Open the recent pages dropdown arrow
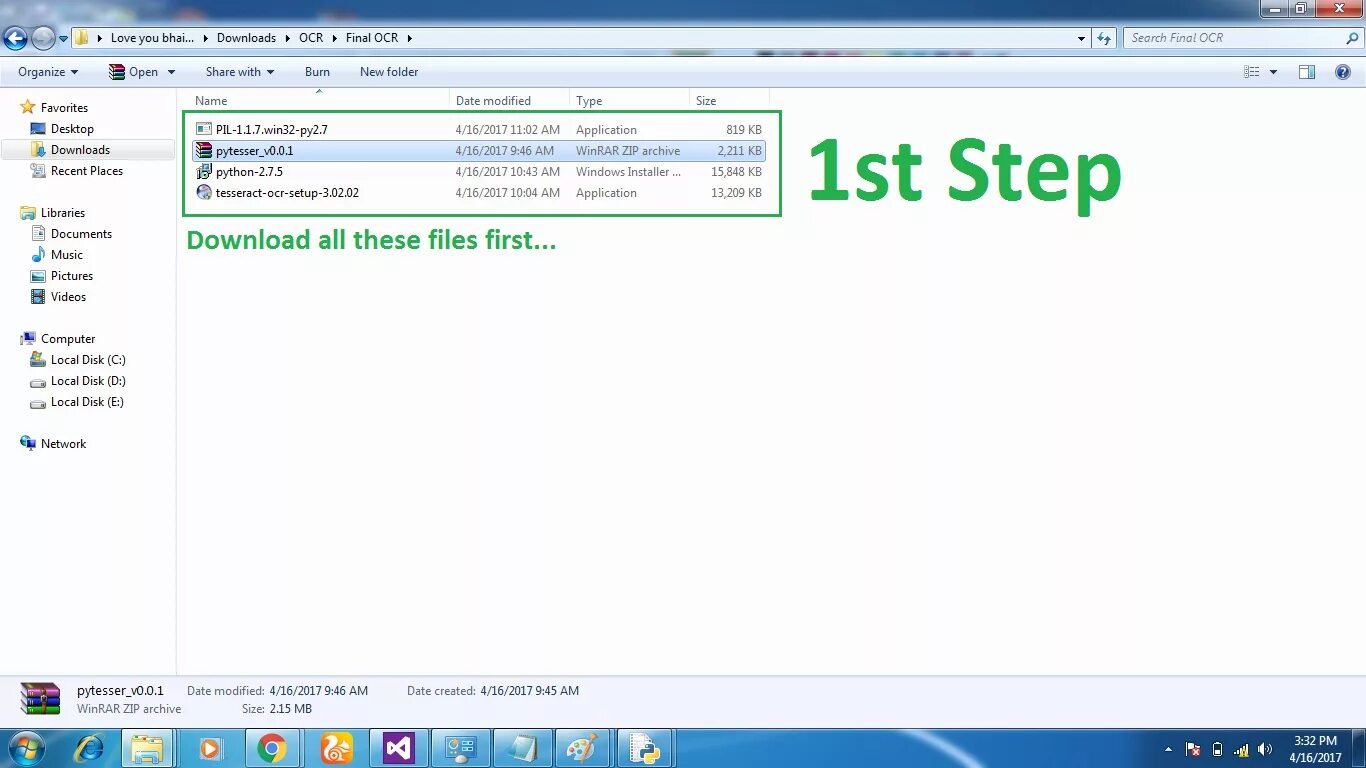Screen dimensions: 1366x768 (63, 39)
